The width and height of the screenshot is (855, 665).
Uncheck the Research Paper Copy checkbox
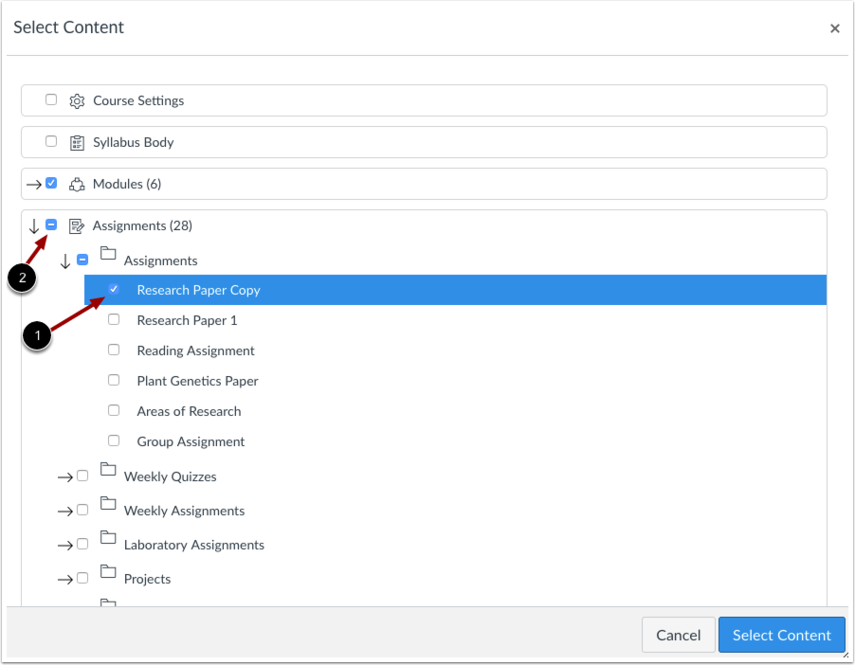pyautogui.click(x=113, y=289)
